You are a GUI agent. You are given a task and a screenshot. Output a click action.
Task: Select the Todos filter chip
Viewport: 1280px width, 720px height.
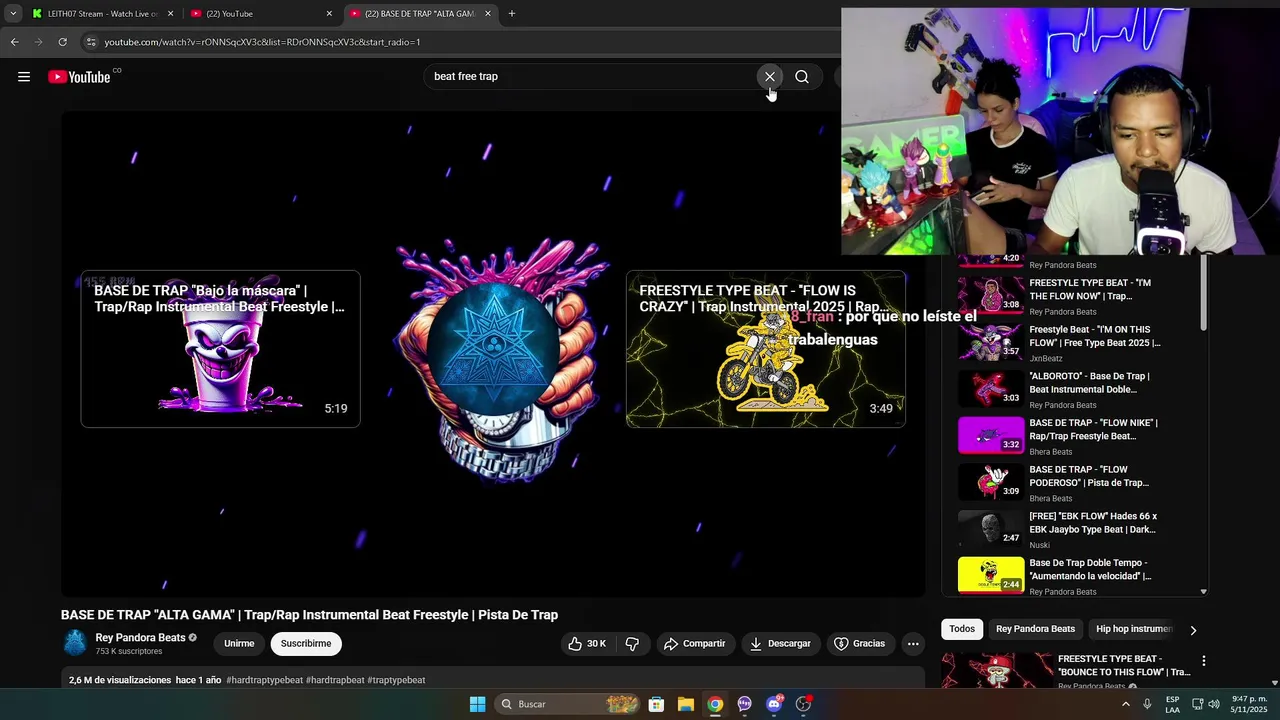962,629
